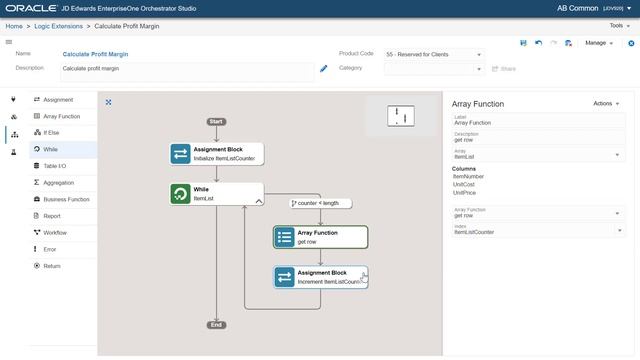Select the Increment ItemListCounter Assignment Block
The height and width of the screenshot is (360, 640).
click(x=321, y=277)
